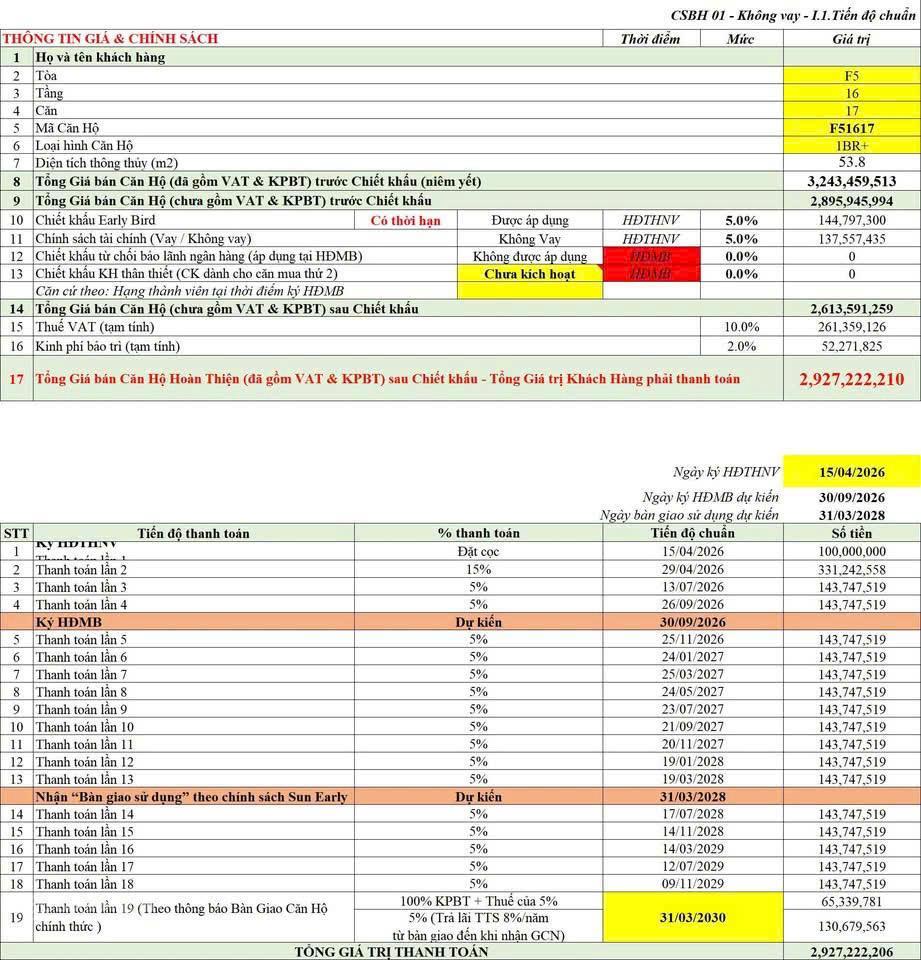
Task: Select "Thanh toán lần 5" row label
Action: coord(81,639)
